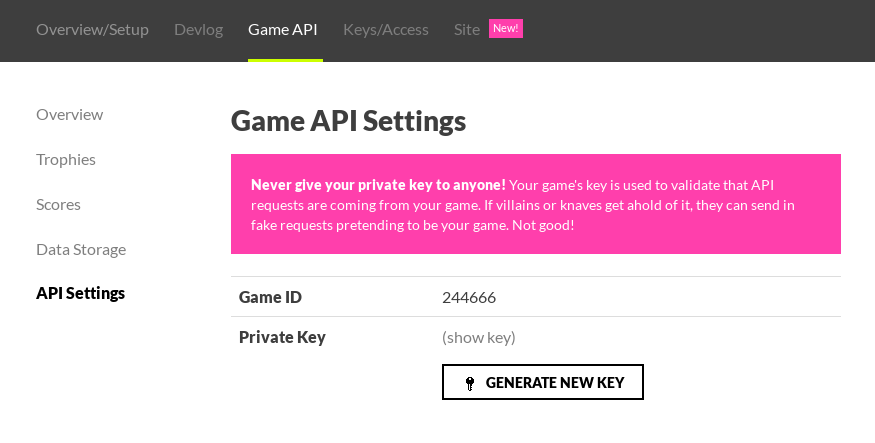Click the Game ID value 244666
The height and width of the screenshot is (443, 875).
click(x=469, y=297)
